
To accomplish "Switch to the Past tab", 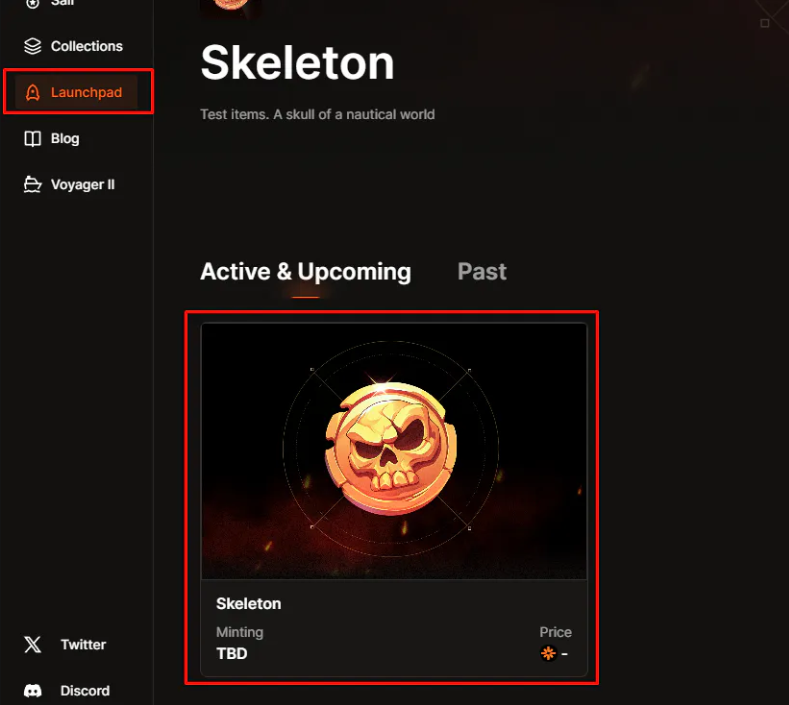I will [482, 272].
